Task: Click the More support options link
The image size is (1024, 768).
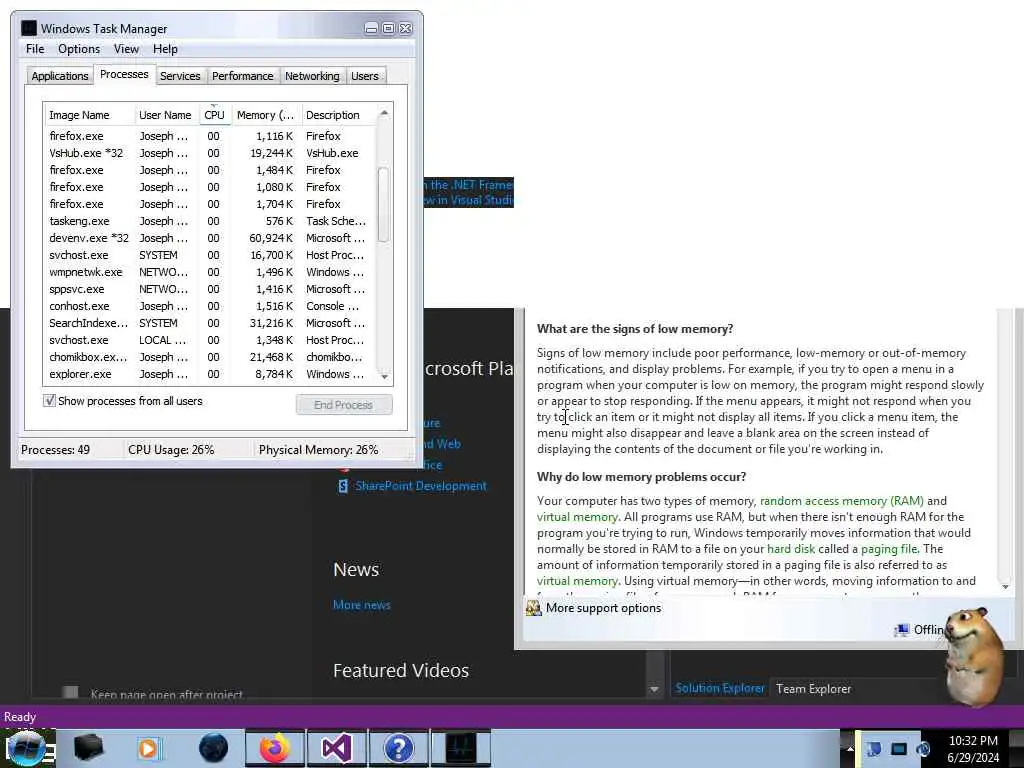Action: [x=603, y=608]
